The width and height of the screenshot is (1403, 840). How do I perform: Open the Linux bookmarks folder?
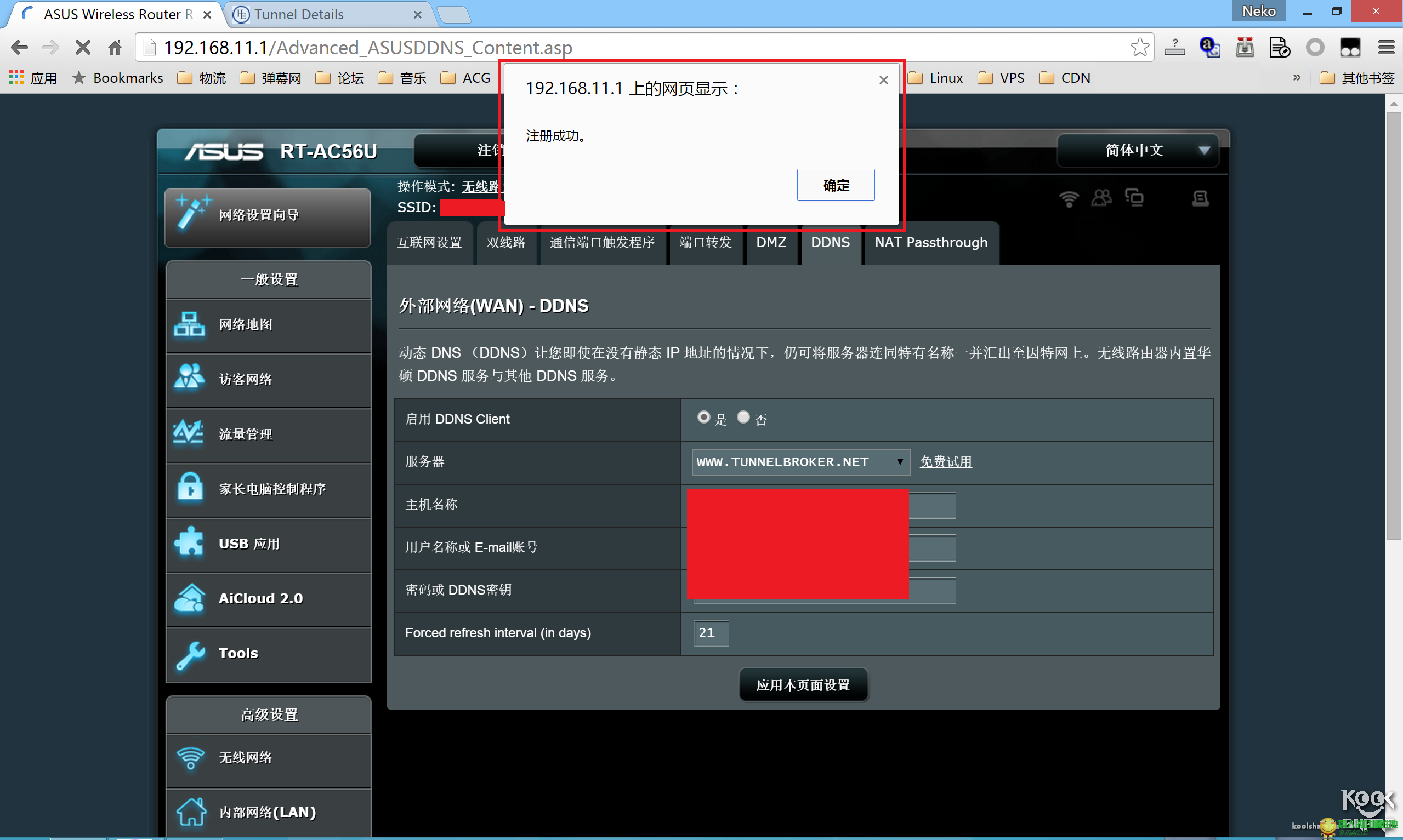935,78
